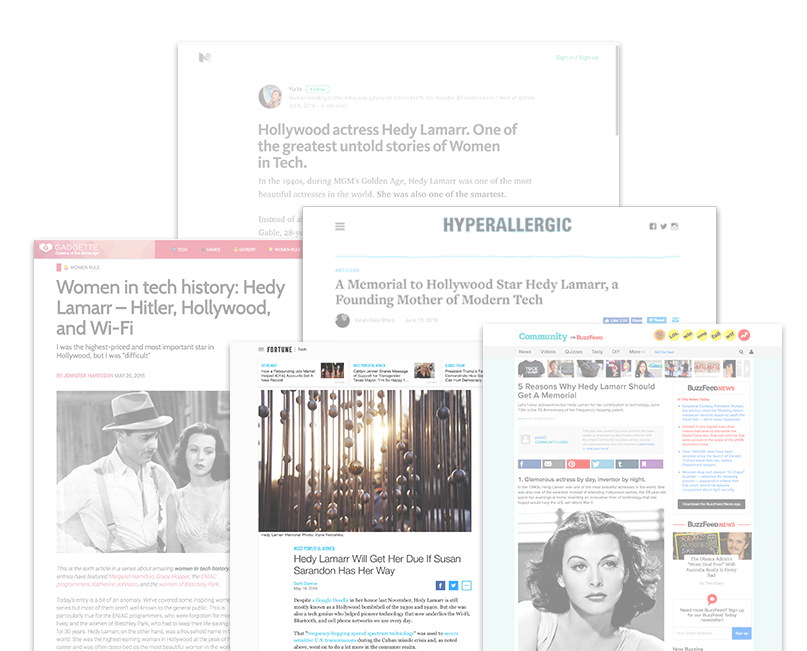This screenshot has width=807, height=651.
Task: Open Quizzes tab in BuzzFeed nav
Action: tap(573, 352)
